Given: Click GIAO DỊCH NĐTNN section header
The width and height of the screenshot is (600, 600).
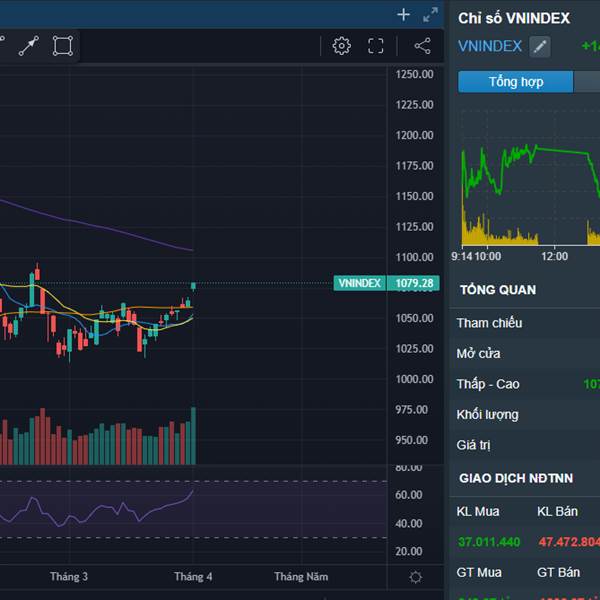Looking at the screenshot, I should (516, 478).
